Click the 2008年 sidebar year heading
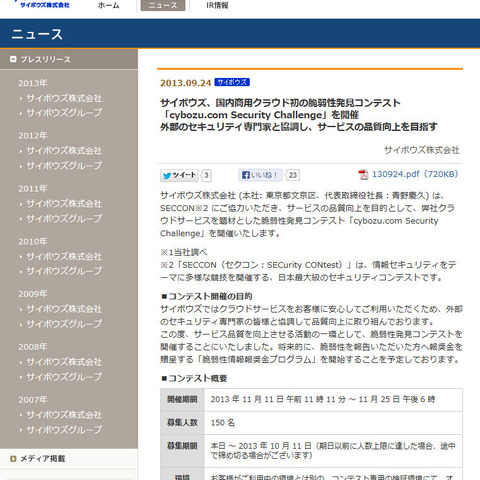480x480 pixels. click(33, 347)
